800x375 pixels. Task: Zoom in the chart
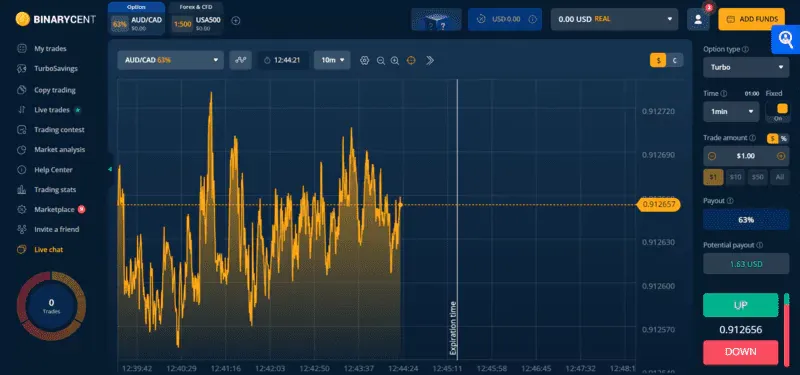[x=395, y=60]
